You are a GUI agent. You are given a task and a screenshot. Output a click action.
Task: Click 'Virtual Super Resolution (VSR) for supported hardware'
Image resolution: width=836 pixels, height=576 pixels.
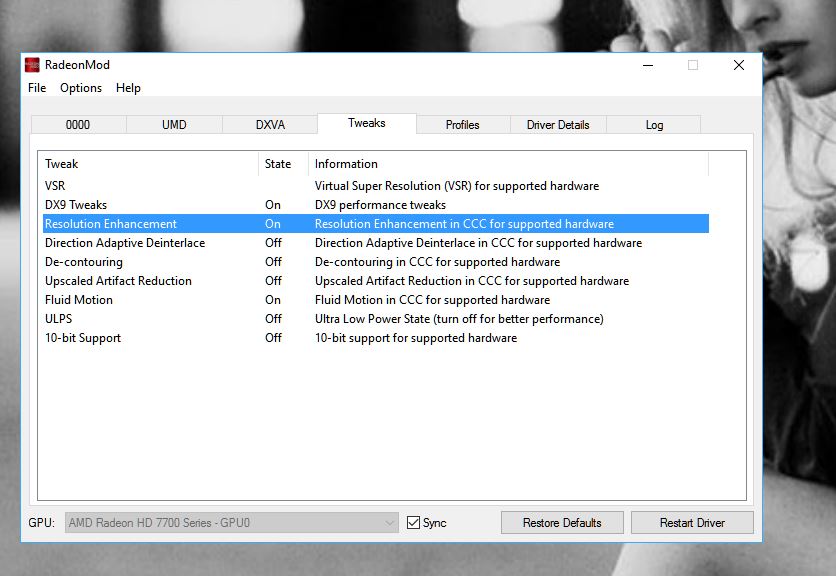click(457, 186)
